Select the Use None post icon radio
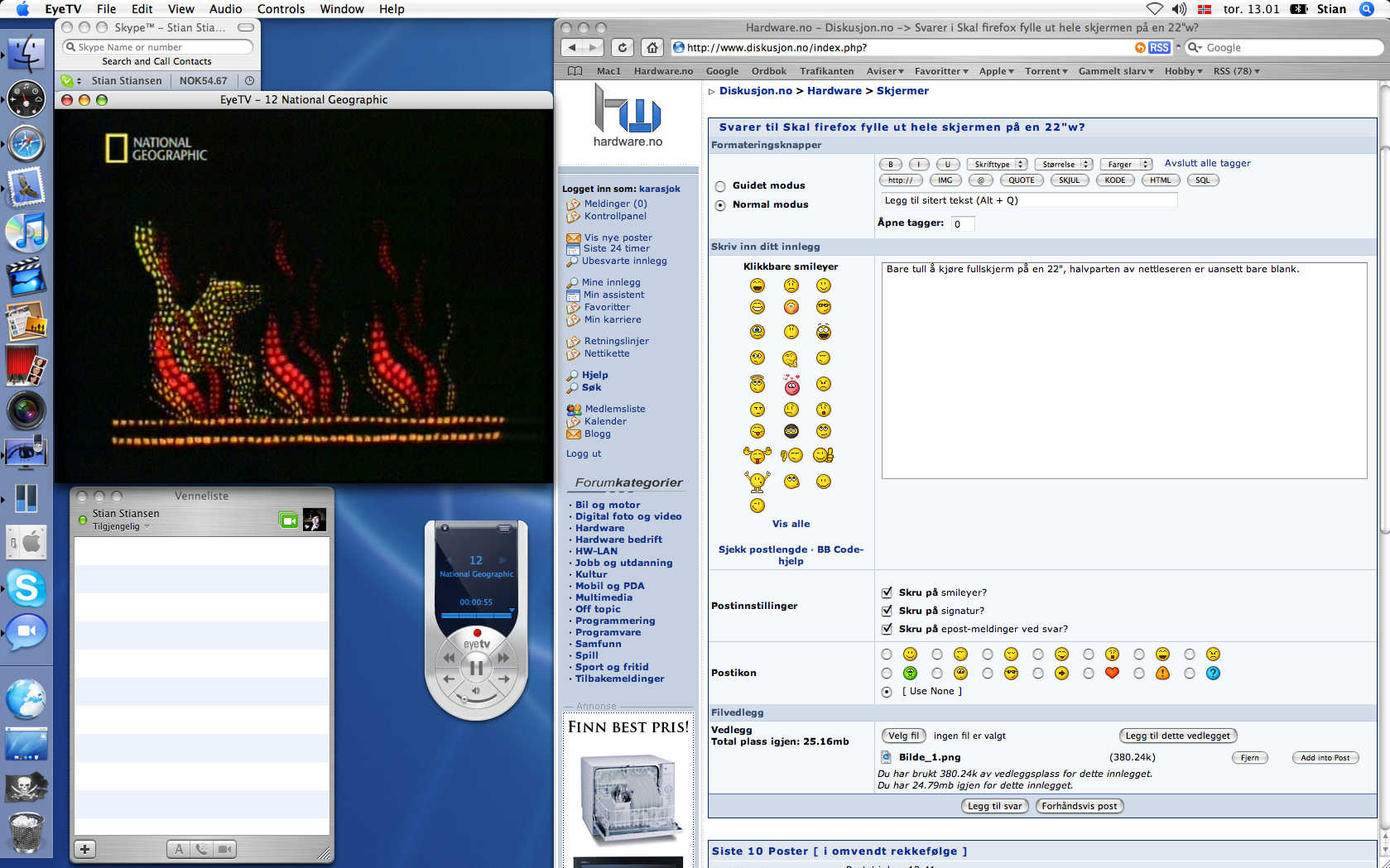This screenshot has width=1390, height=868. (887, 692)
